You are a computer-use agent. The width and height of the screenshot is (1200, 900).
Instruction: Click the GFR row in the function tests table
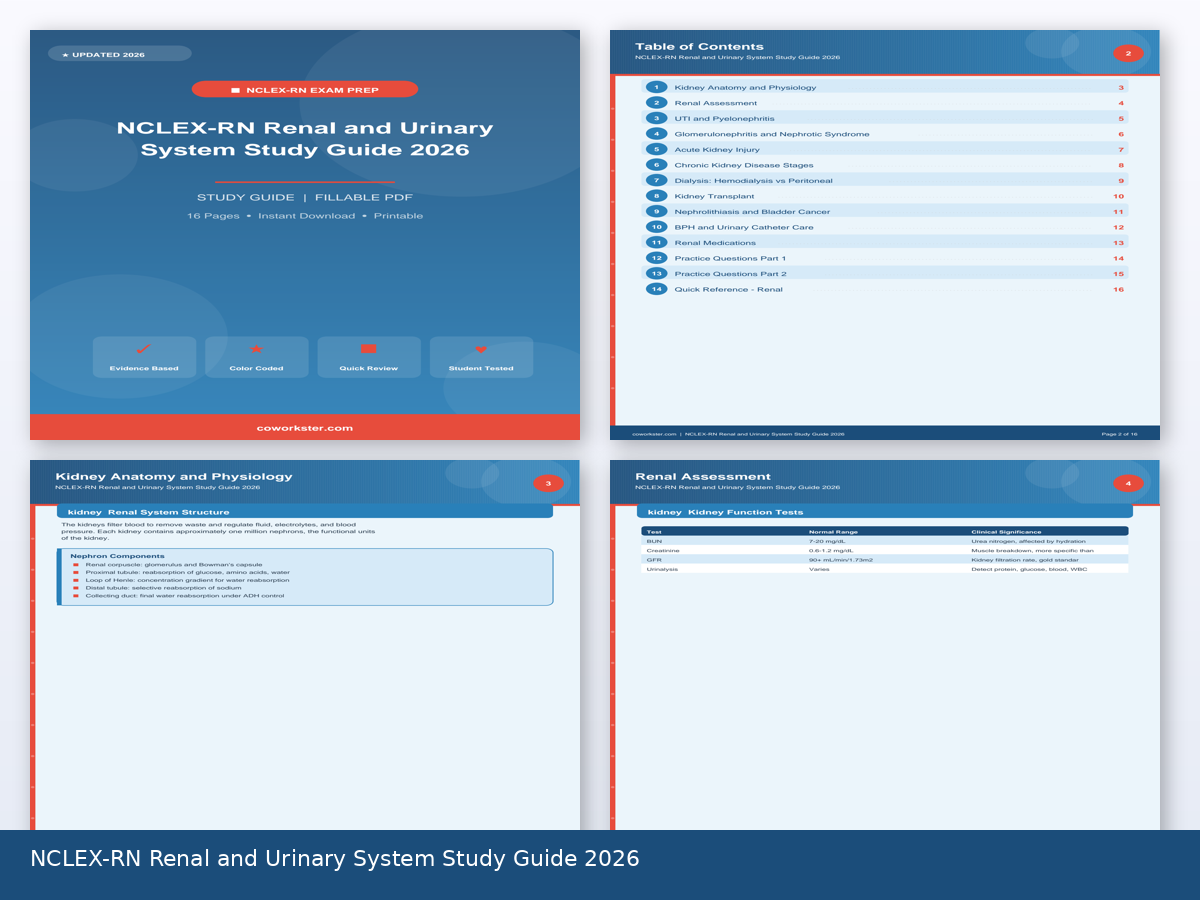coord(884,560)
